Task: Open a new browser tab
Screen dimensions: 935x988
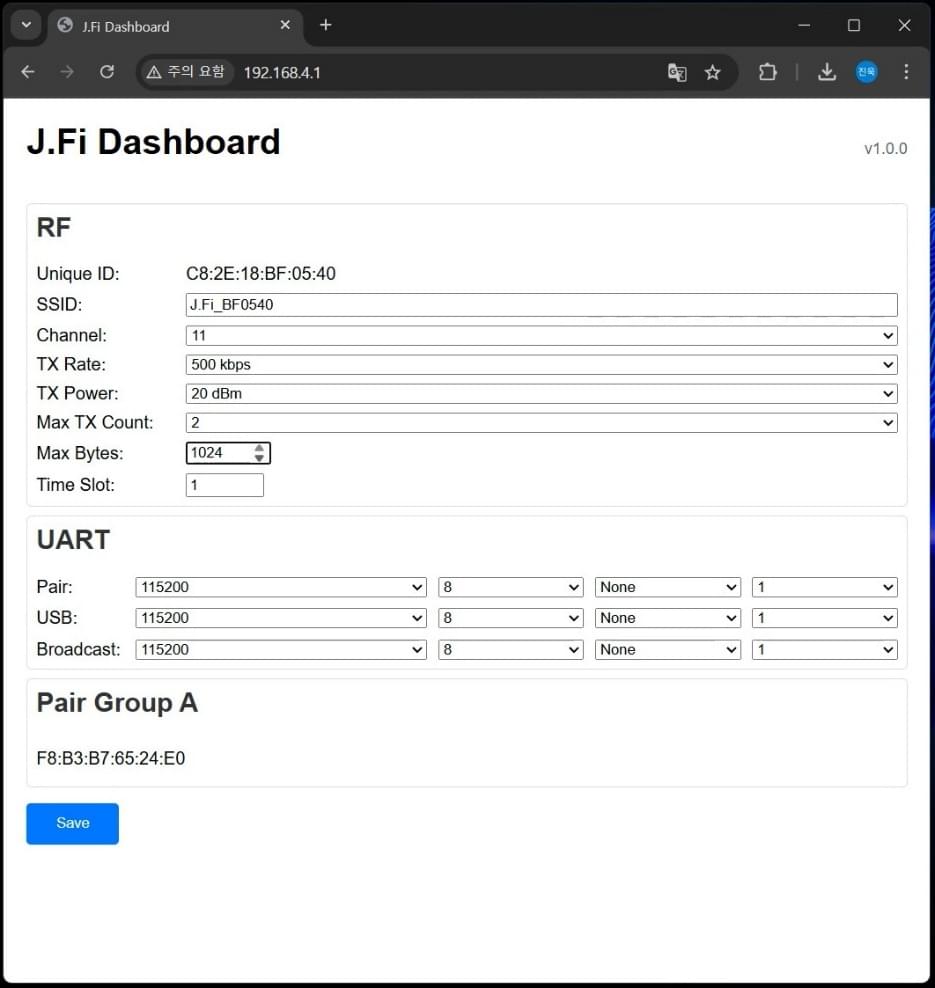Action: (x=325, y=25)
